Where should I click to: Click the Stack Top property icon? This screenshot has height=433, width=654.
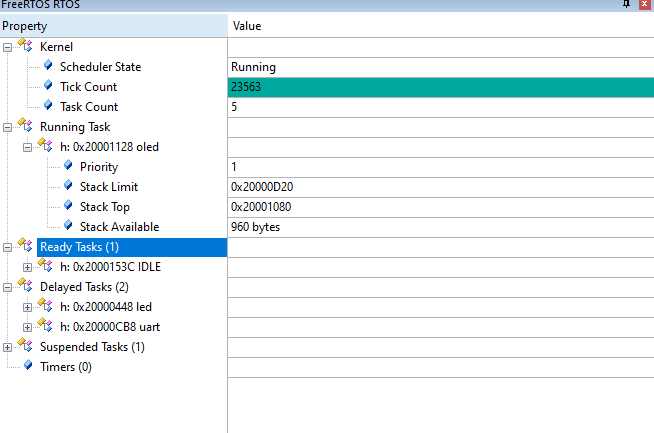(68, 205)
